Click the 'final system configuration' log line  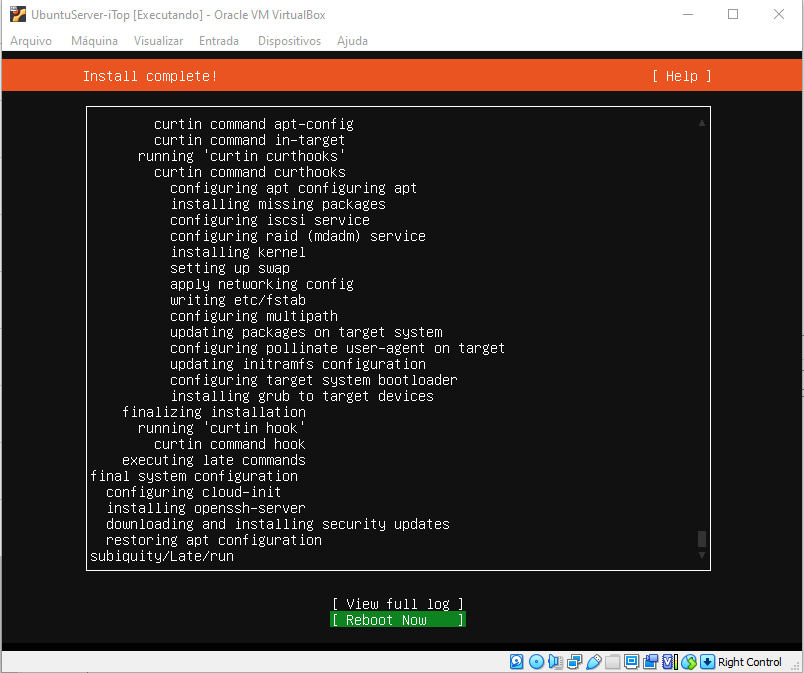(x=194, y=476)
